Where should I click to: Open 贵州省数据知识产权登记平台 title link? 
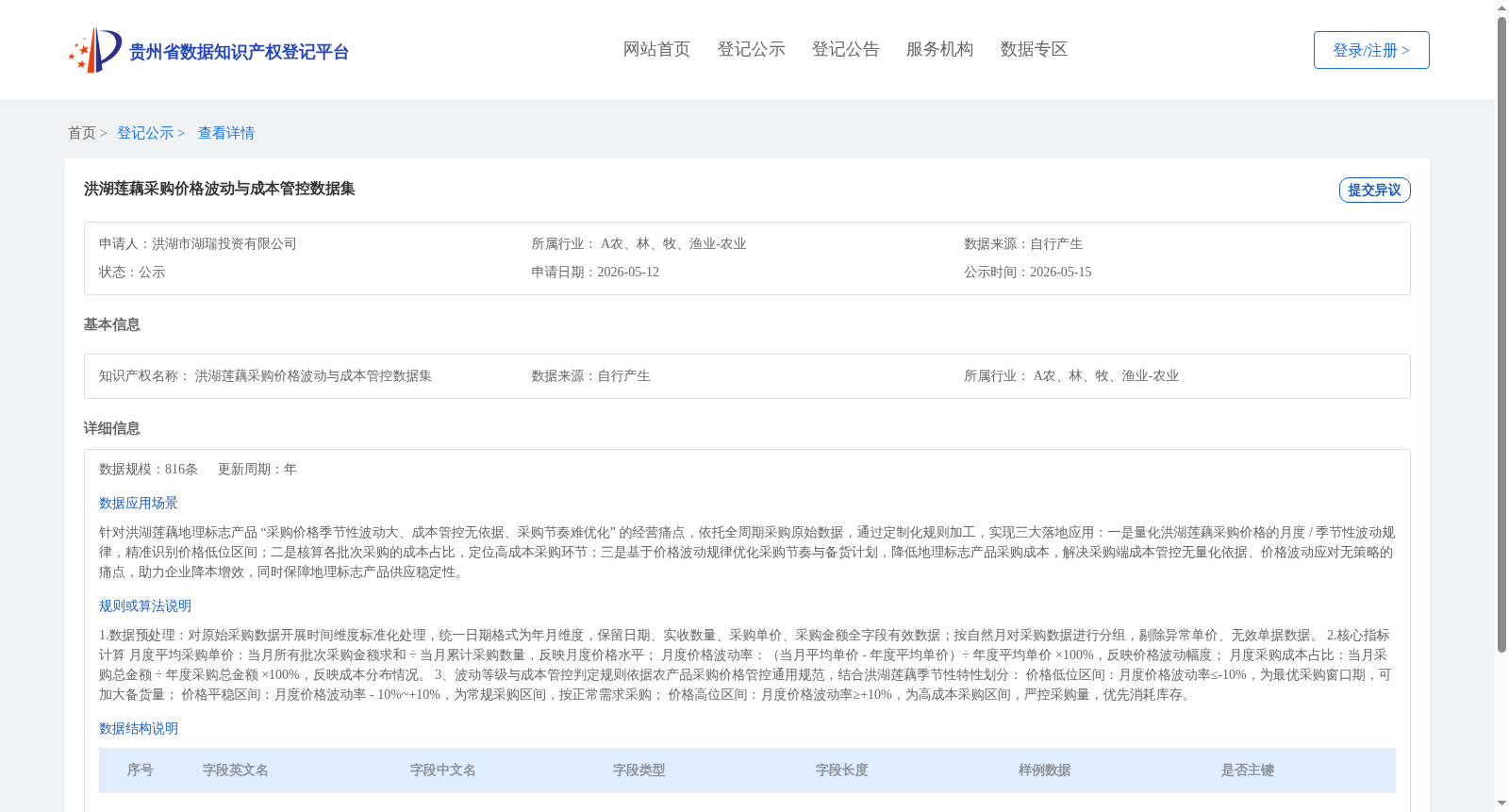[x=239, y=52]
